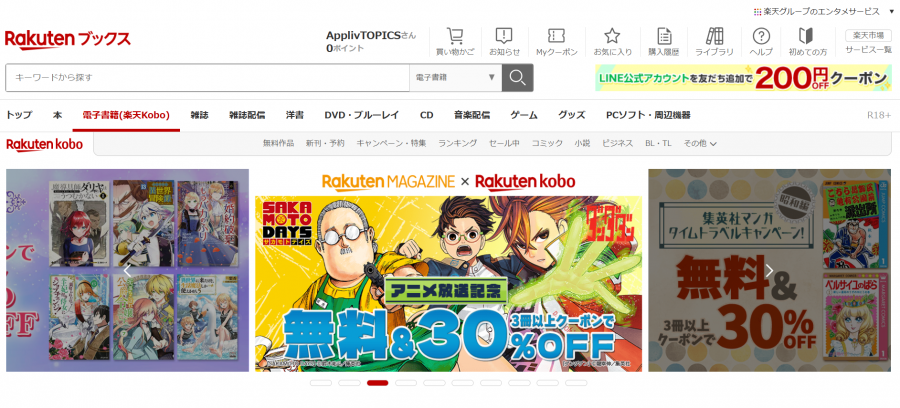
Task: Select the fourth carousel page indicator
Action: (x=406, y=383)
